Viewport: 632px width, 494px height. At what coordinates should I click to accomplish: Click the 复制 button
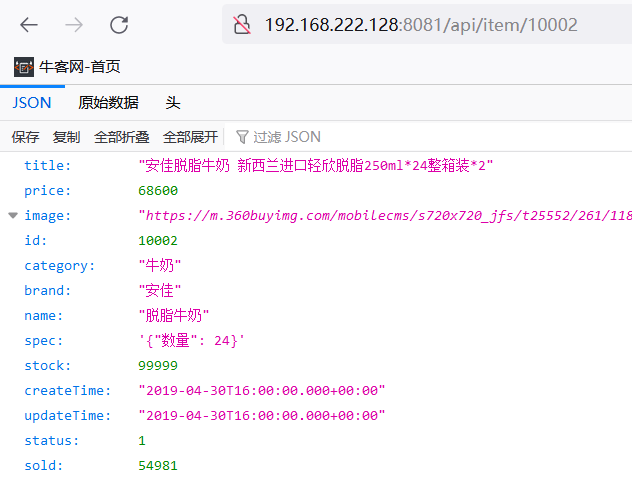tap(67, 137)
